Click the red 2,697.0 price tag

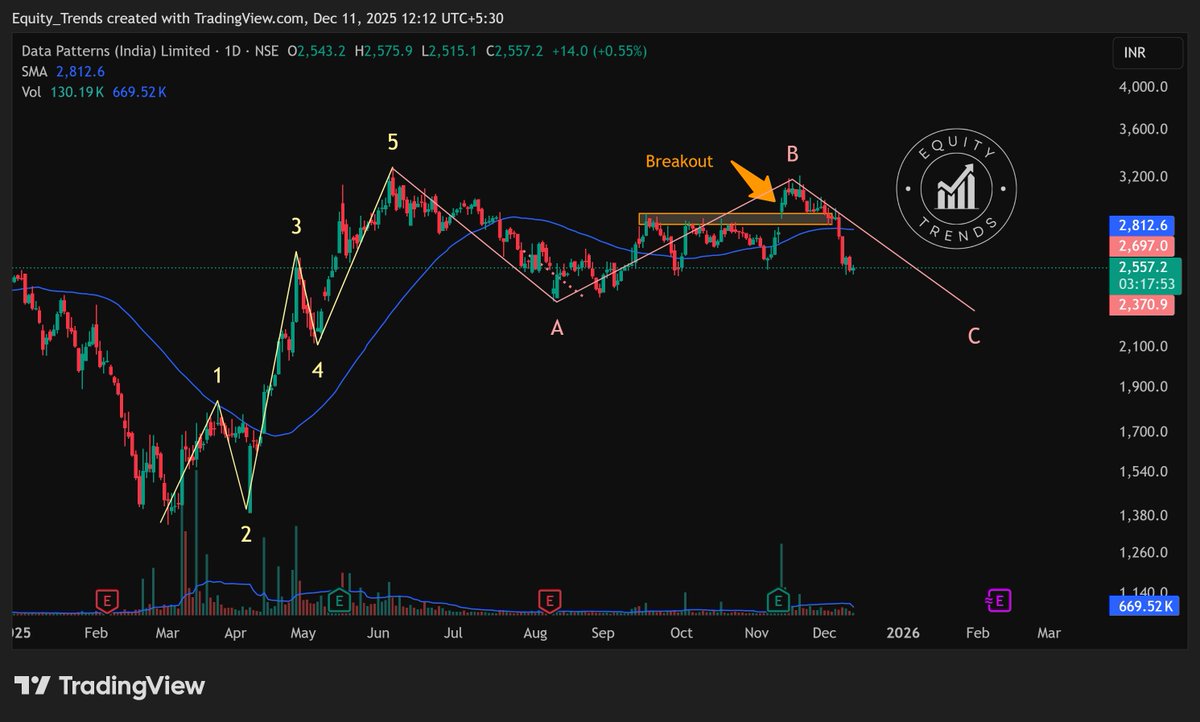(1141, 245)
